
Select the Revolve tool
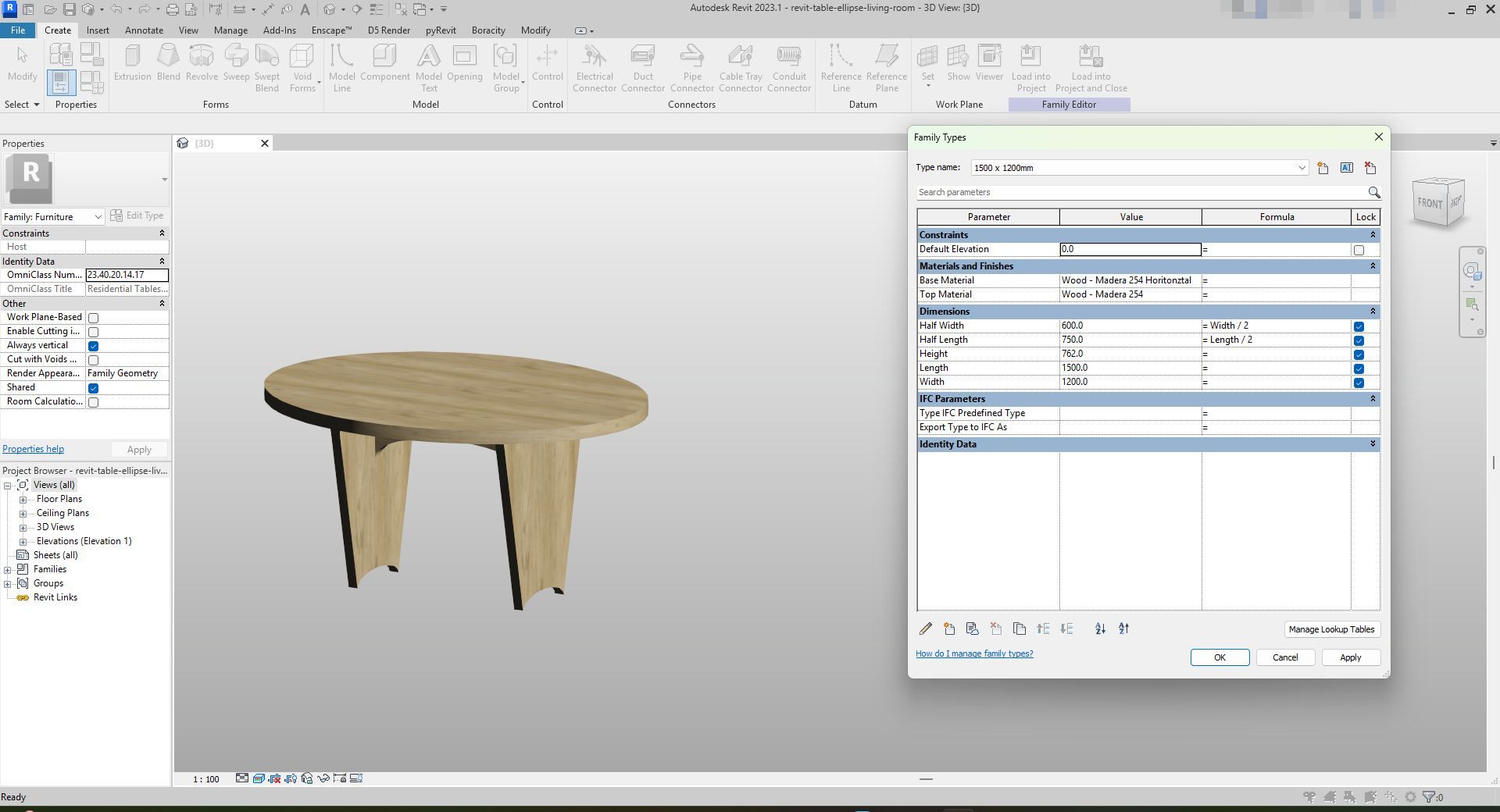[x=202, y=62]
